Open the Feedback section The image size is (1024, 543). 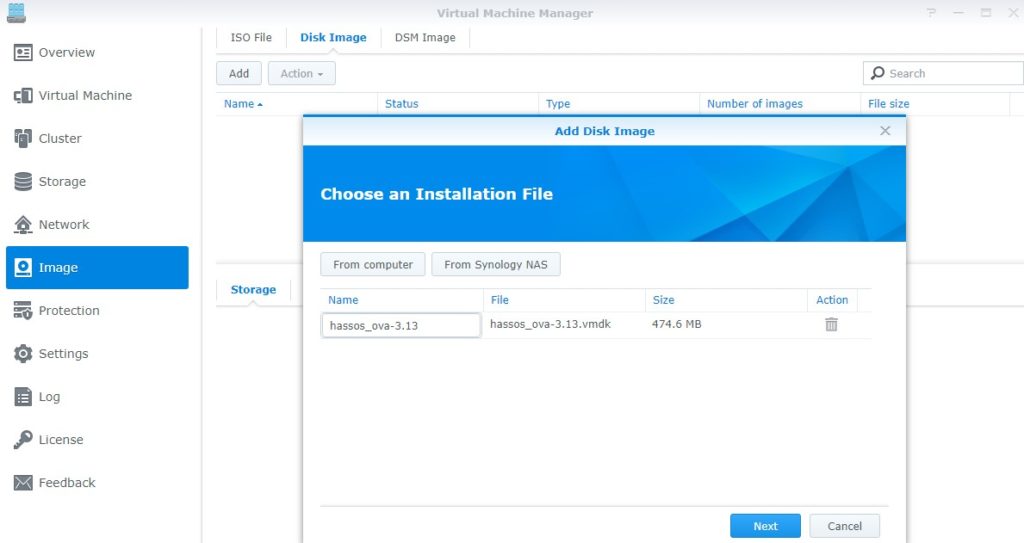point(97,483)
